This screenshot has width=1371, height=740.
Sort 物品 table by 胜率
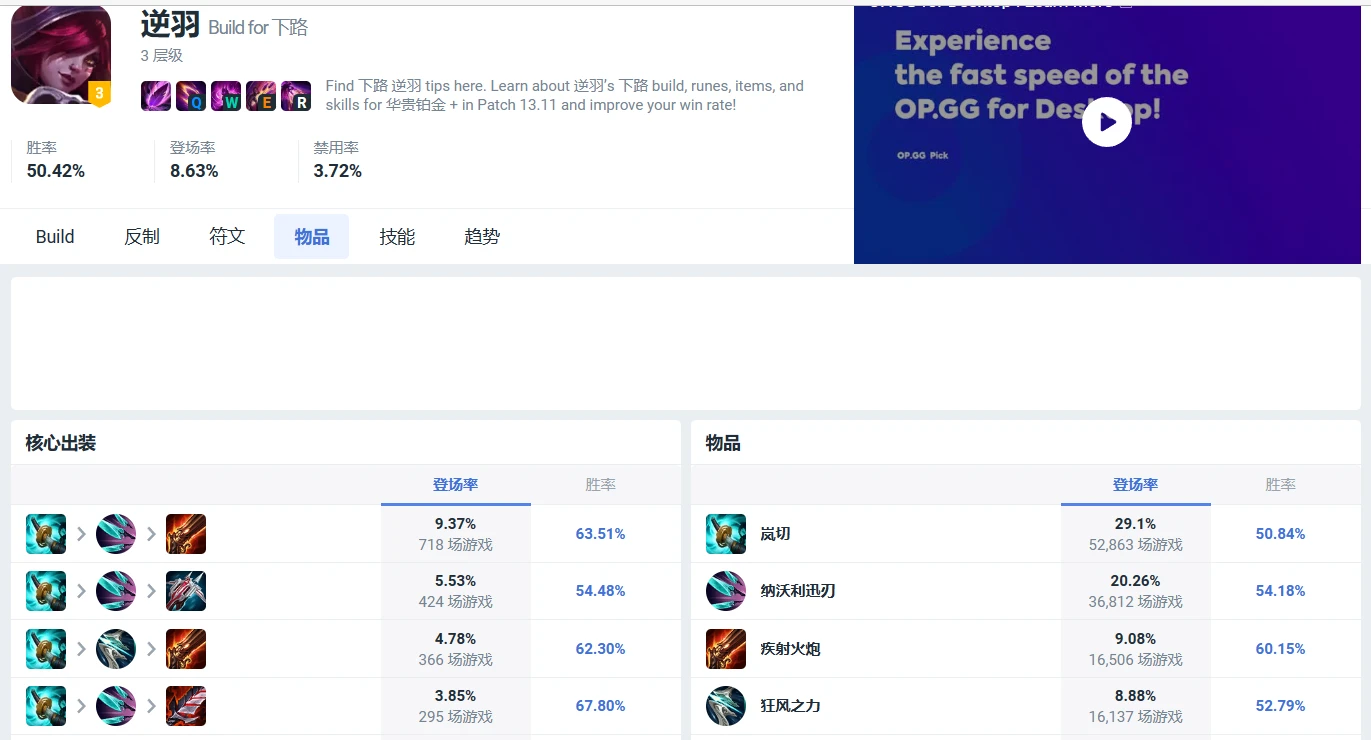click(x=1280, y=485)
